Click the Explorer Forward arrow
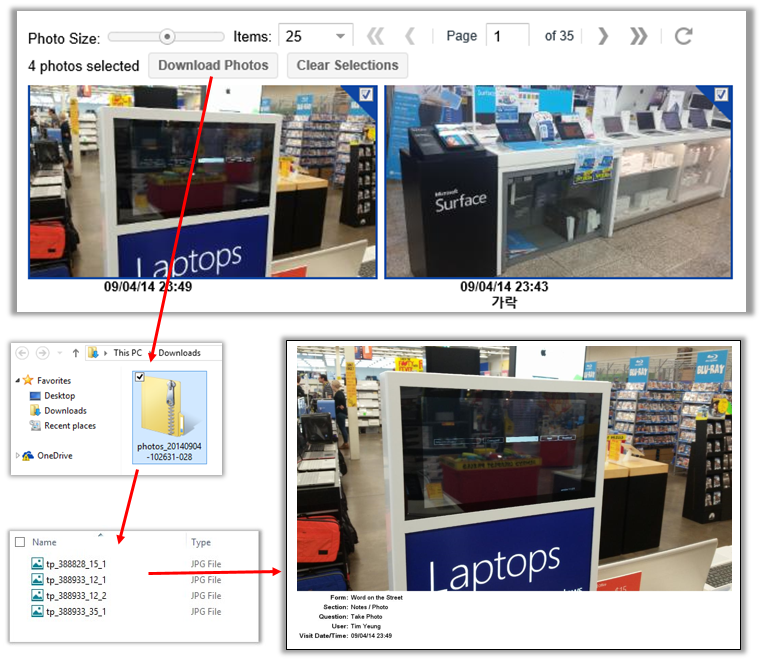The height and width of the screenshot is (663, 762). (x=43, y=353)
